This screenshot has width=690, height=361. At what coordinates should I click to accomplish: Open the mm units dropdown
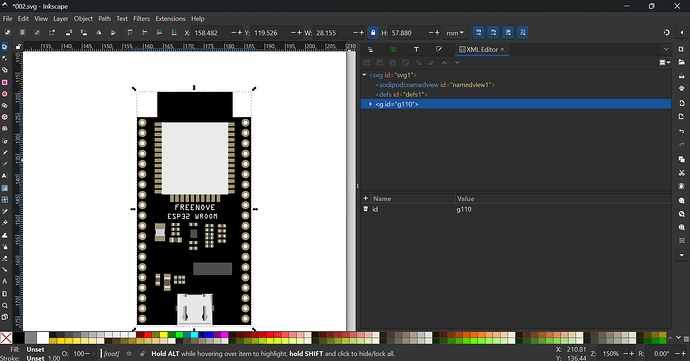coord(455,33)
